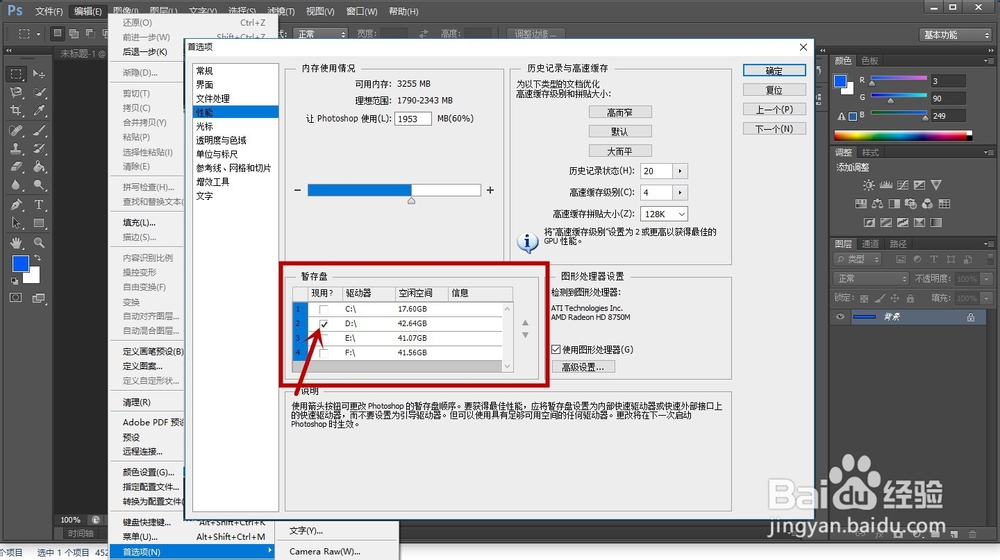
Task: Open 历史记录状态 arrow next to 20
Action: click(x=680, y=171)
